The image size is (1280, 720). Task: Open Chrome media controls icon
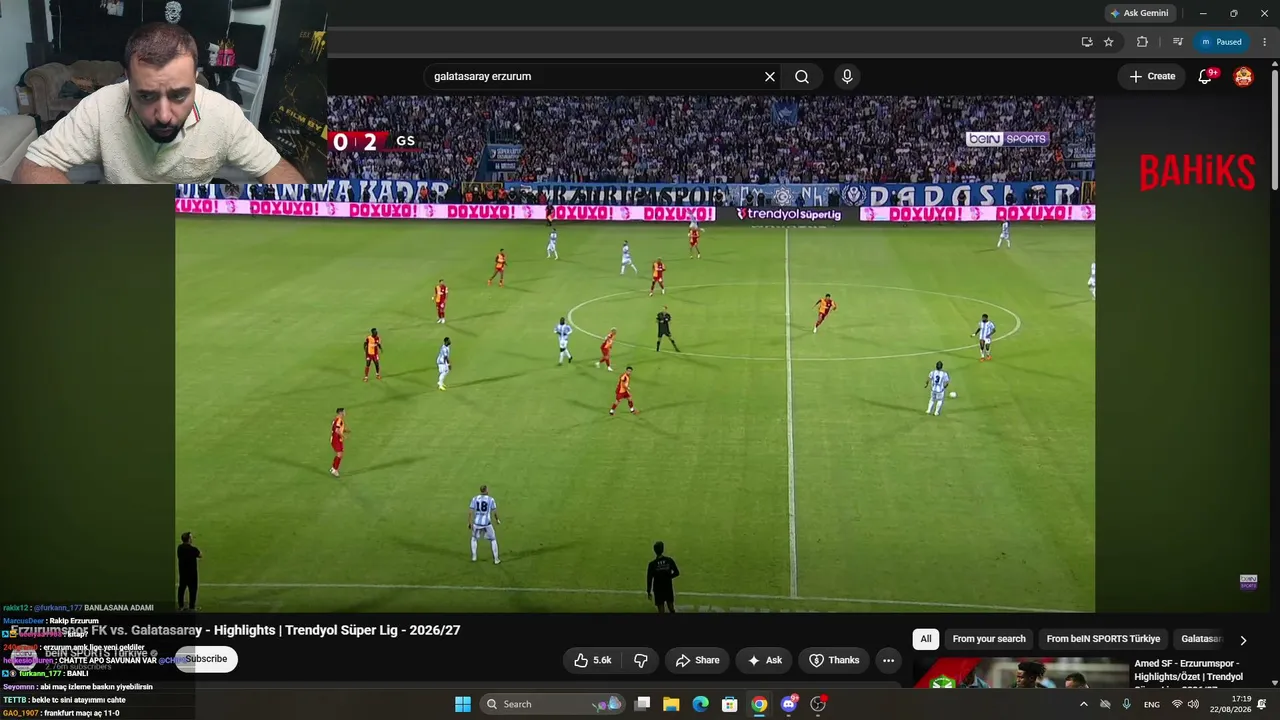pos(1177,42)
